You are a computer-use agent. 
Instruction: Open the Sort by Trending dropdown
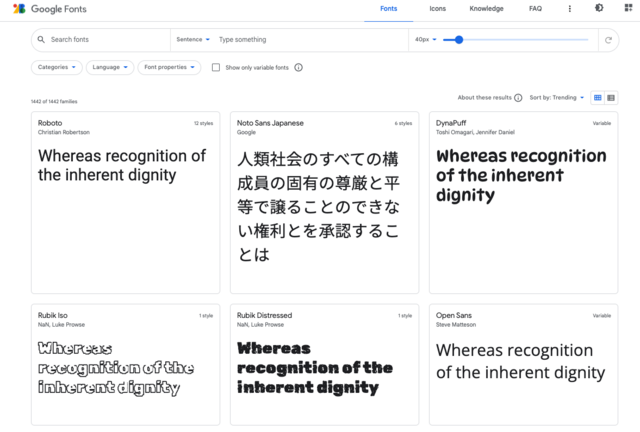pyautogui.click(x=557, y=98)
